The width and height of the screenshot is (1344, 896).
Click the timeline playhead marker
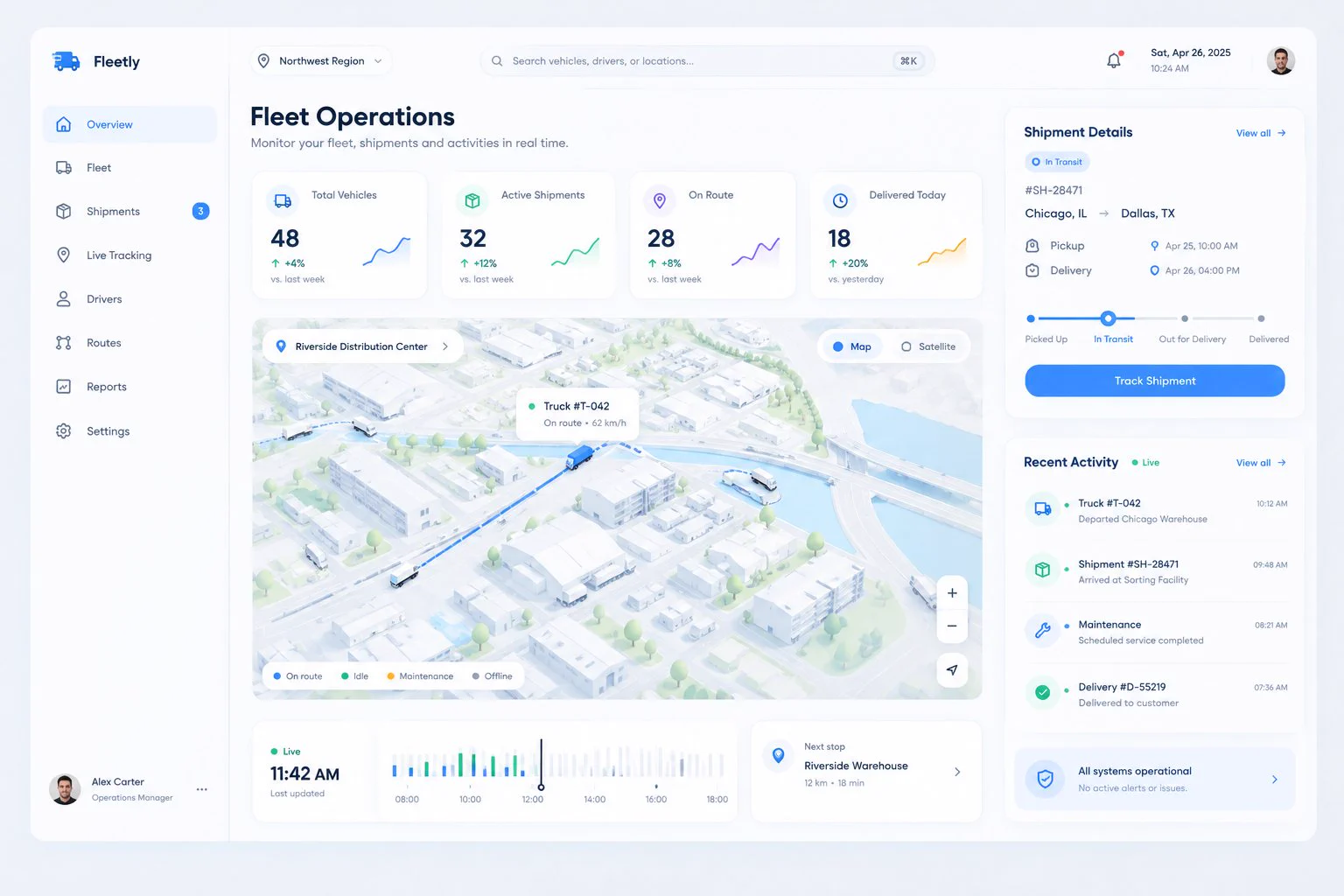click(541, 787)
